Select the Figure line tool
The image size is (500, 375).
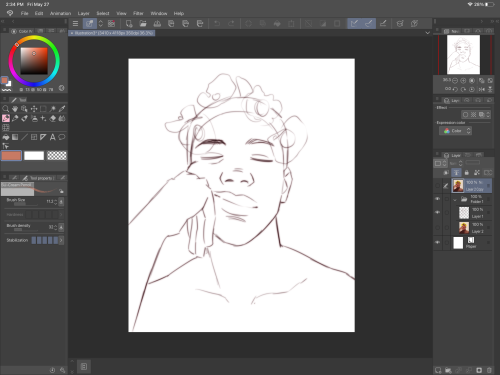pyautogui.click(x=24, y=137)
